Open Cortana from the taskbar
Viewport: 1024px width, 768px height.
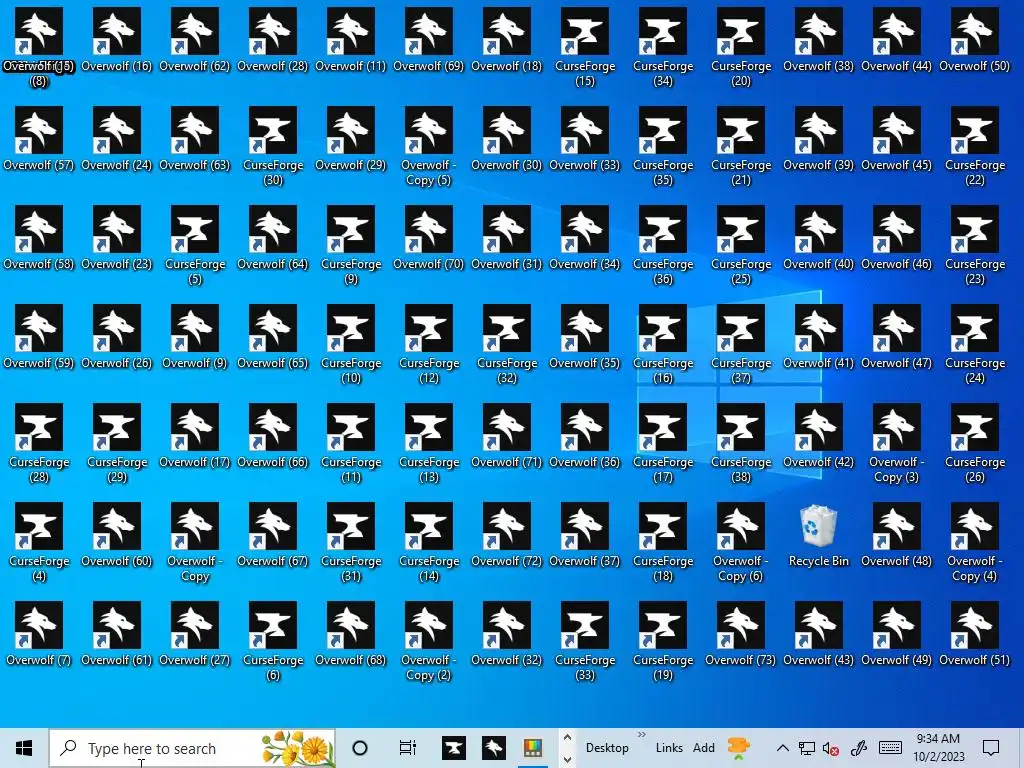click(359, 748)
